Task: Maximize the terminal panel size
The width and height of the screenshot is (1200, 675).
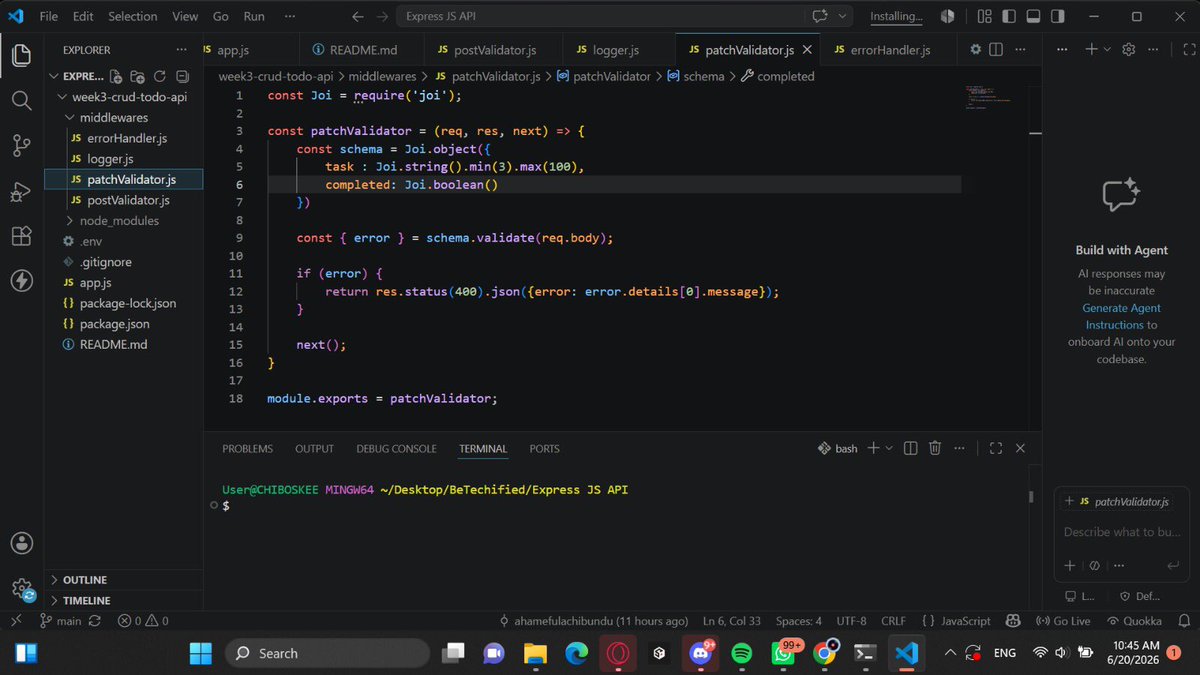Action: tap(996, 449)
